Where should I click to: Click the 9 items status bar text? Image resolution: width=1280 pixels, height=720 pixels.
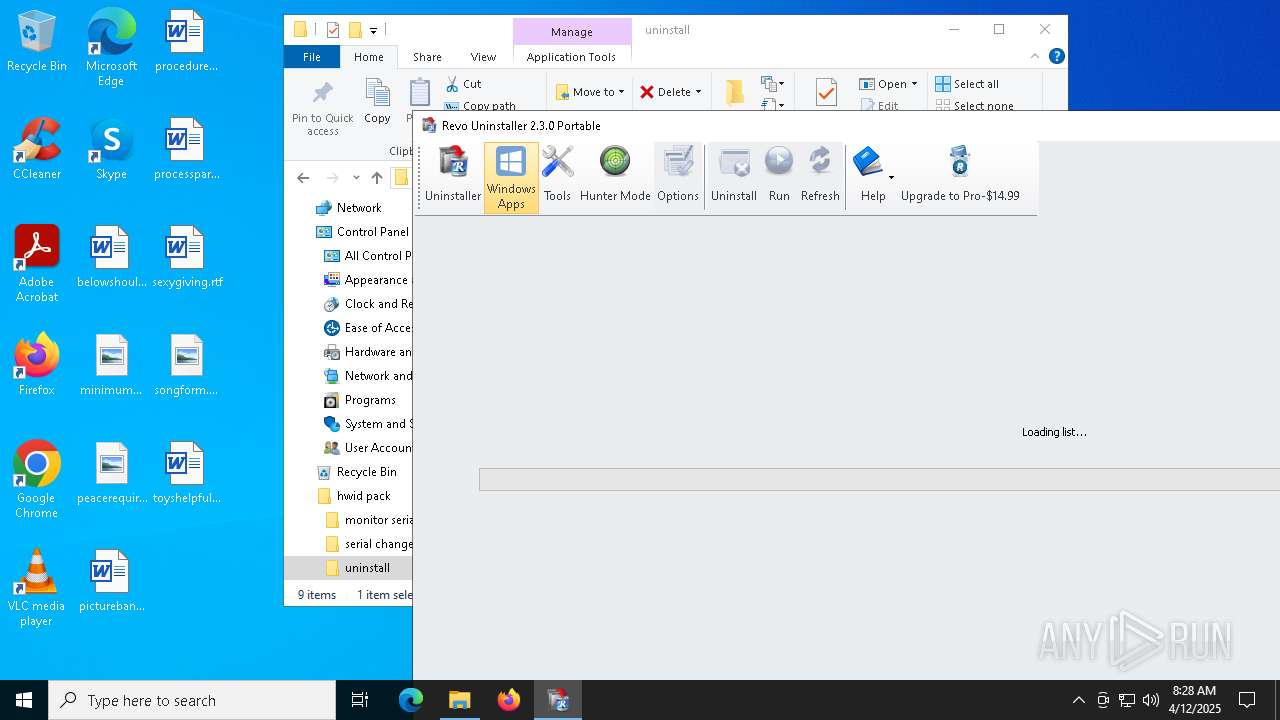(x=317, y=594)
